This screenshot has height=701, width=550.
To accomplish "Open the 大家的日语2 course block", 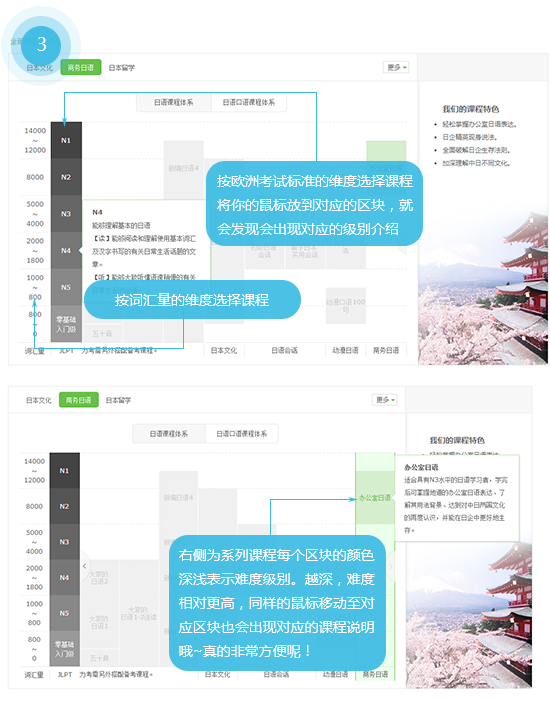I will [99, 578].
